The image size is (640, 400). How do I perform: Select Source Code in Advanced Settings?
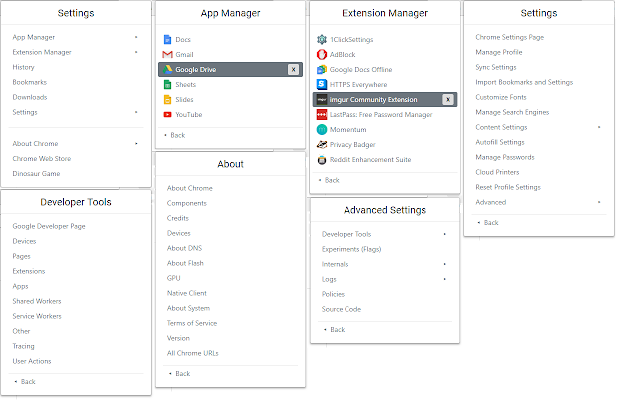point(341,309)
